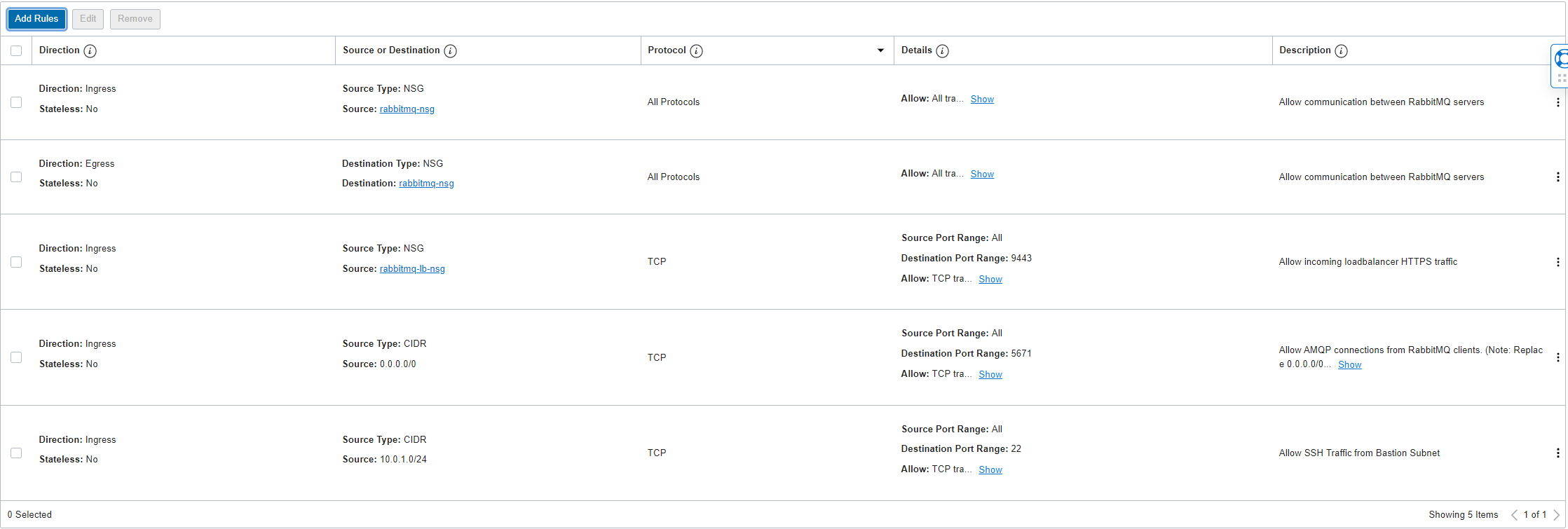
Task: Select the Egress rabbitmq-nsg rule checkbox
Action: pyautogui.click(x=16, y=177)
